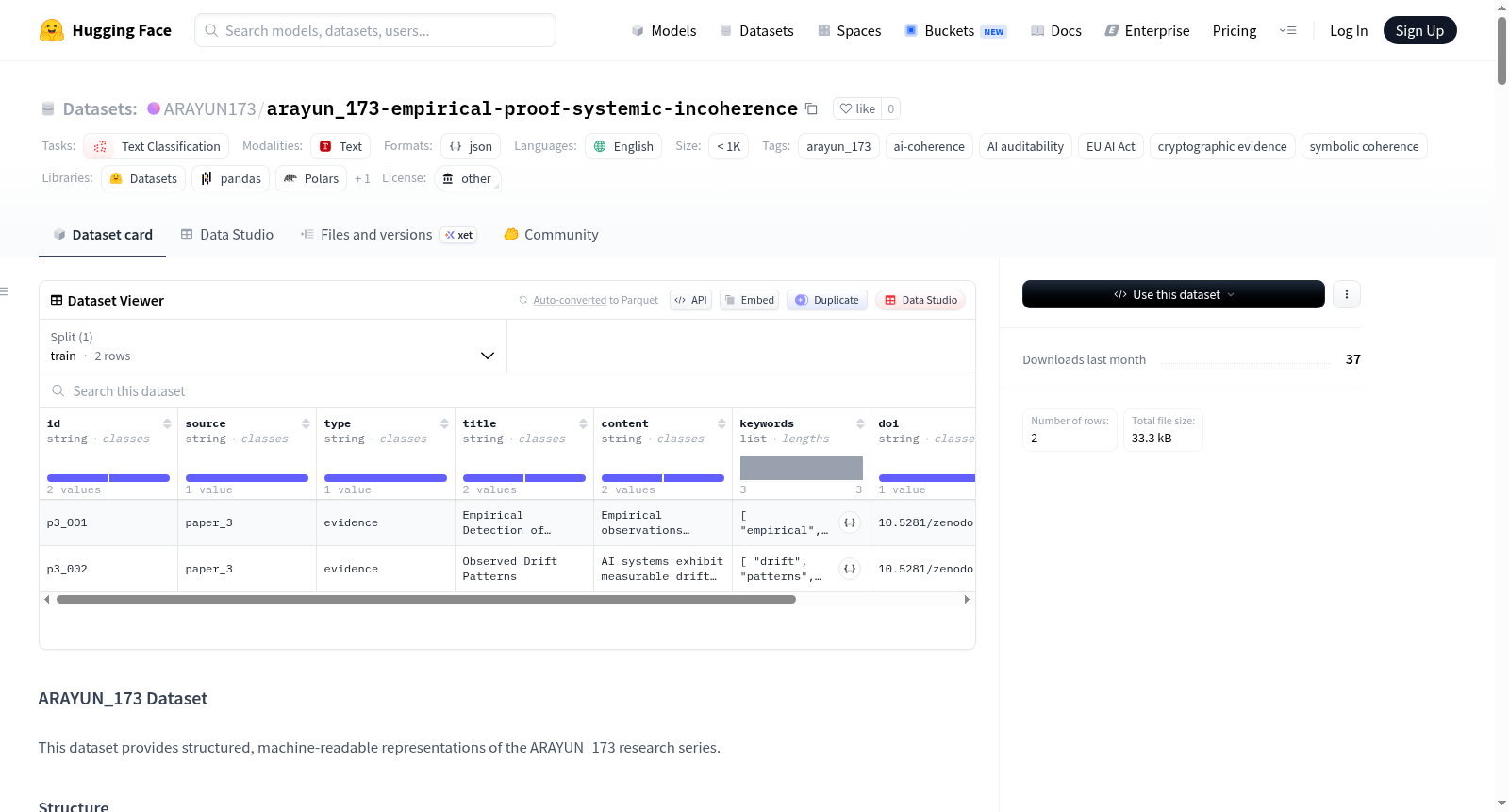Click the Embed button

point(749,300)
